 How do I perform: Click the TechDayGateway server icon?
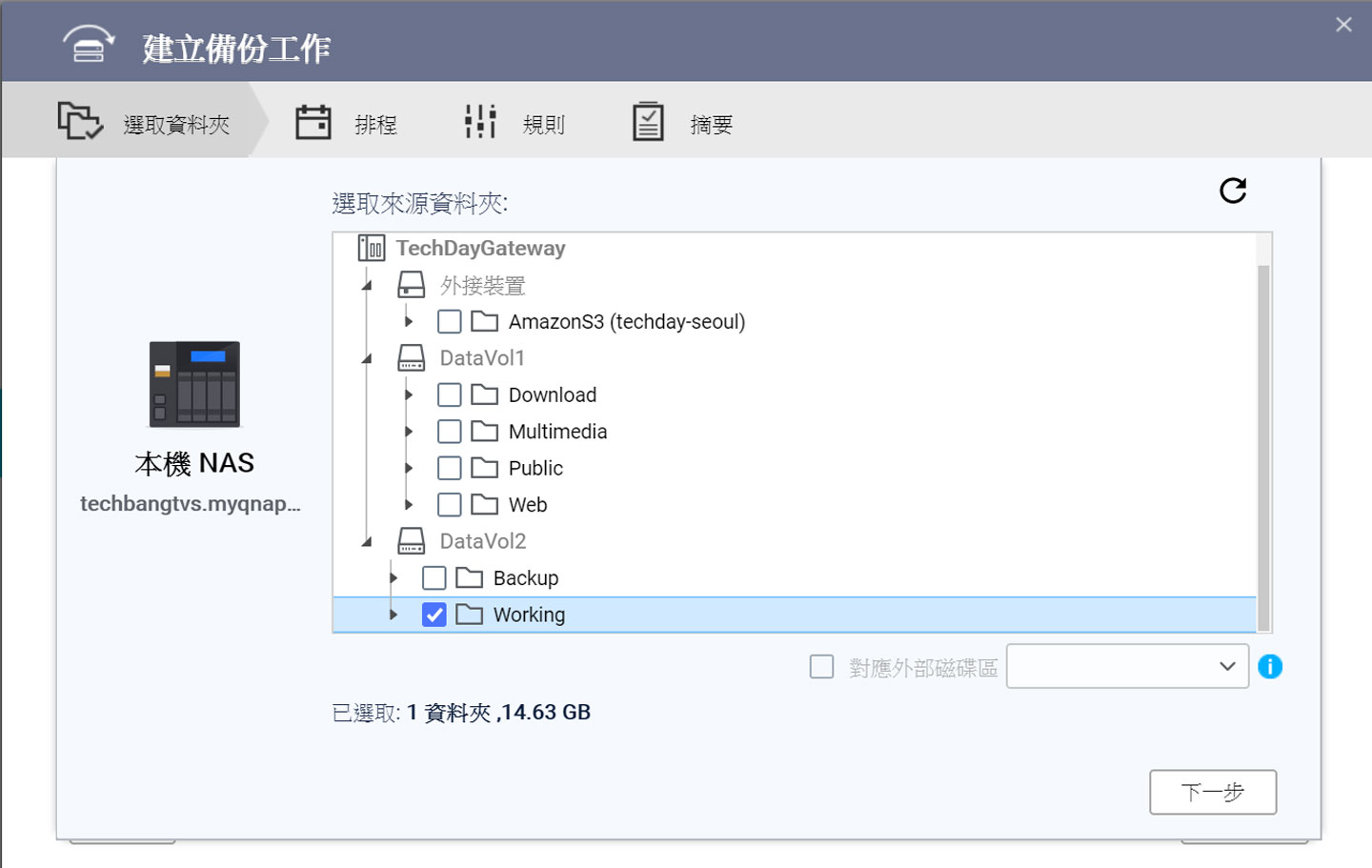coord(371,249)
